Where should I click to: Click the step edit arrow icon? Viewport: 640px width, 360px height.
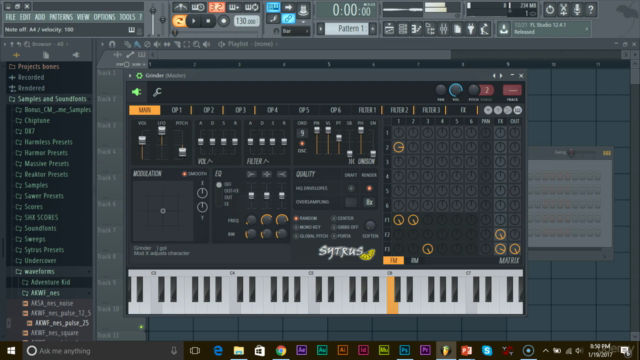coord(288,7)
